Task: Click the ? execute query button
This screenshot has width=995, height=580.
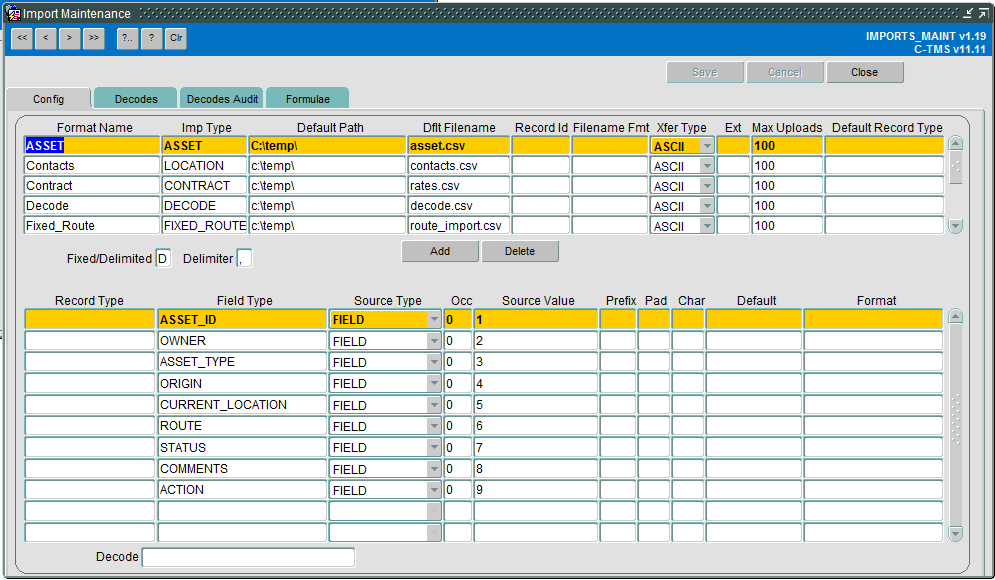Action: [152, 38]
